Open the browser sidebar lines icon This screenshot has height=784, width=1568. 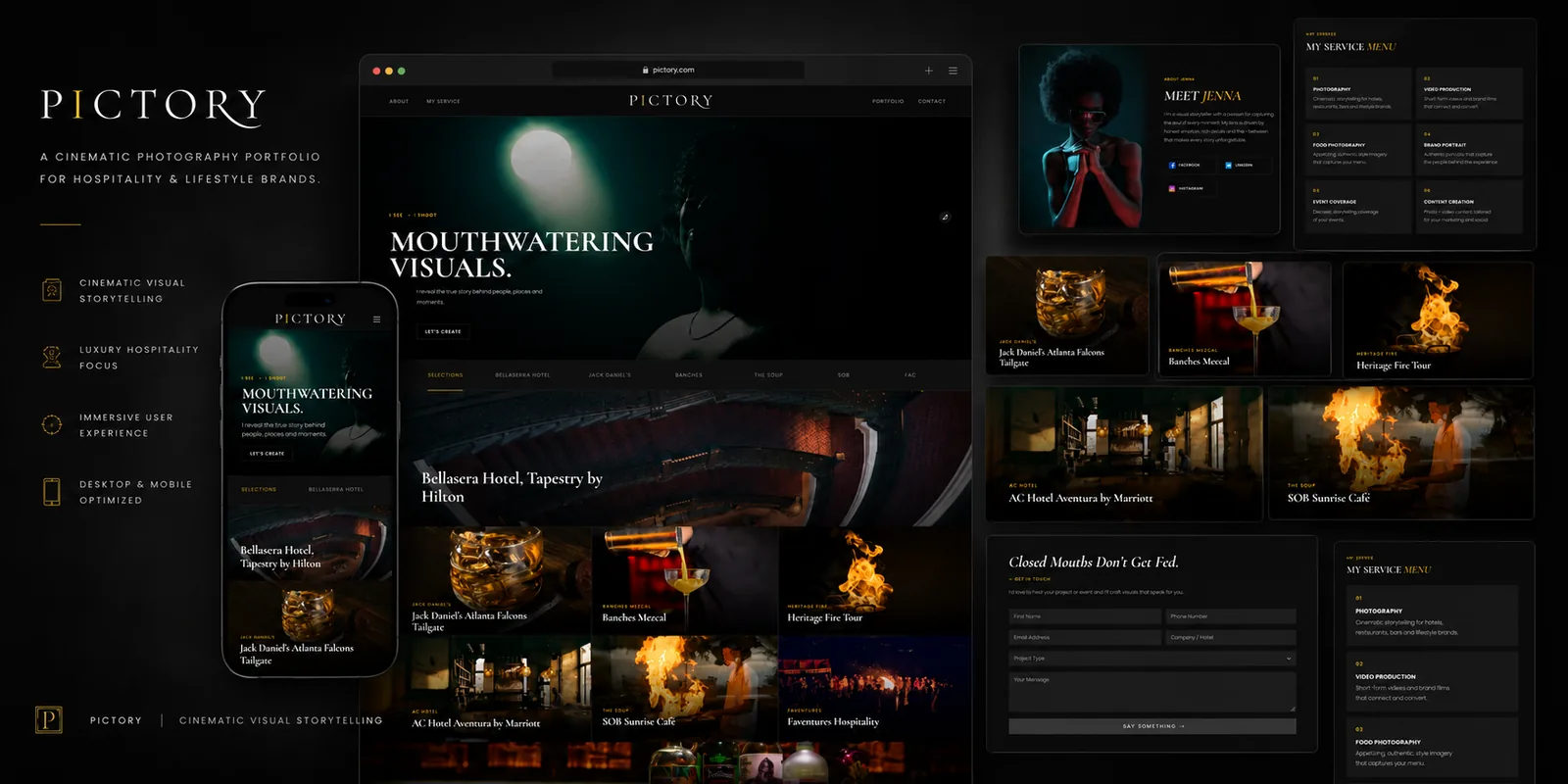953,71
